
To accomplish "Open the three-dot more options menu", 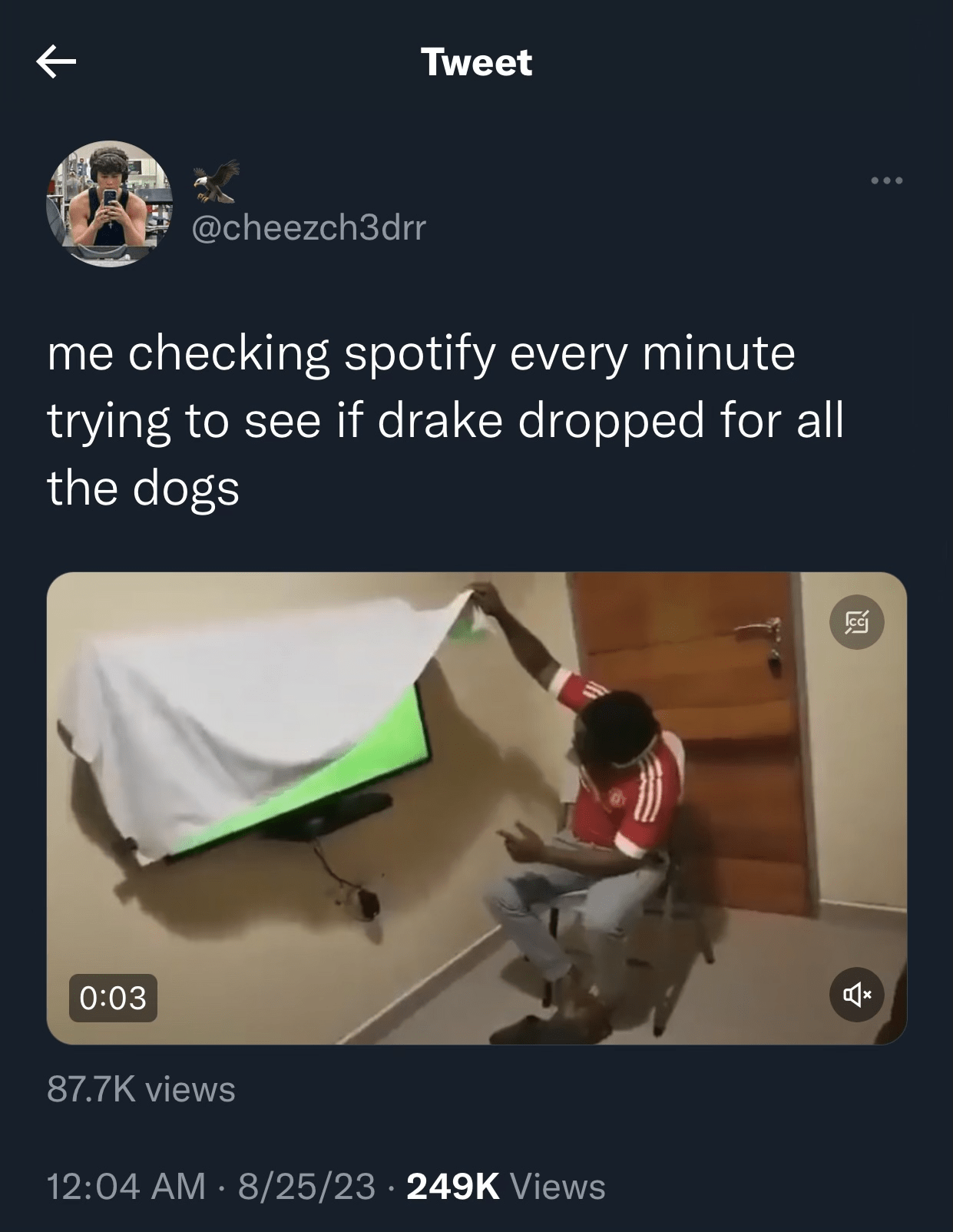I will tap(888, 181).
